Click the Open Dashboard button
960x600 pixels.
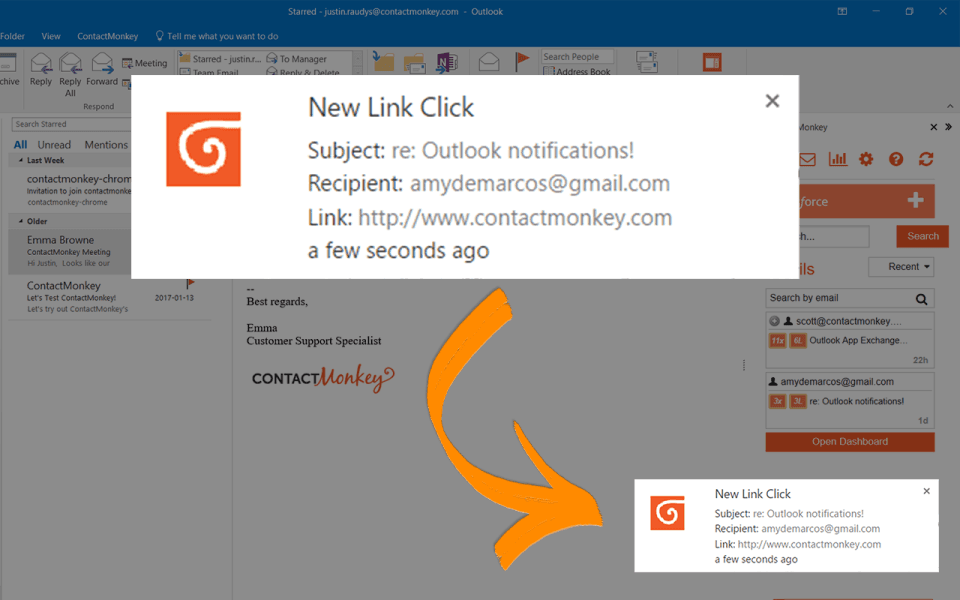850,442
